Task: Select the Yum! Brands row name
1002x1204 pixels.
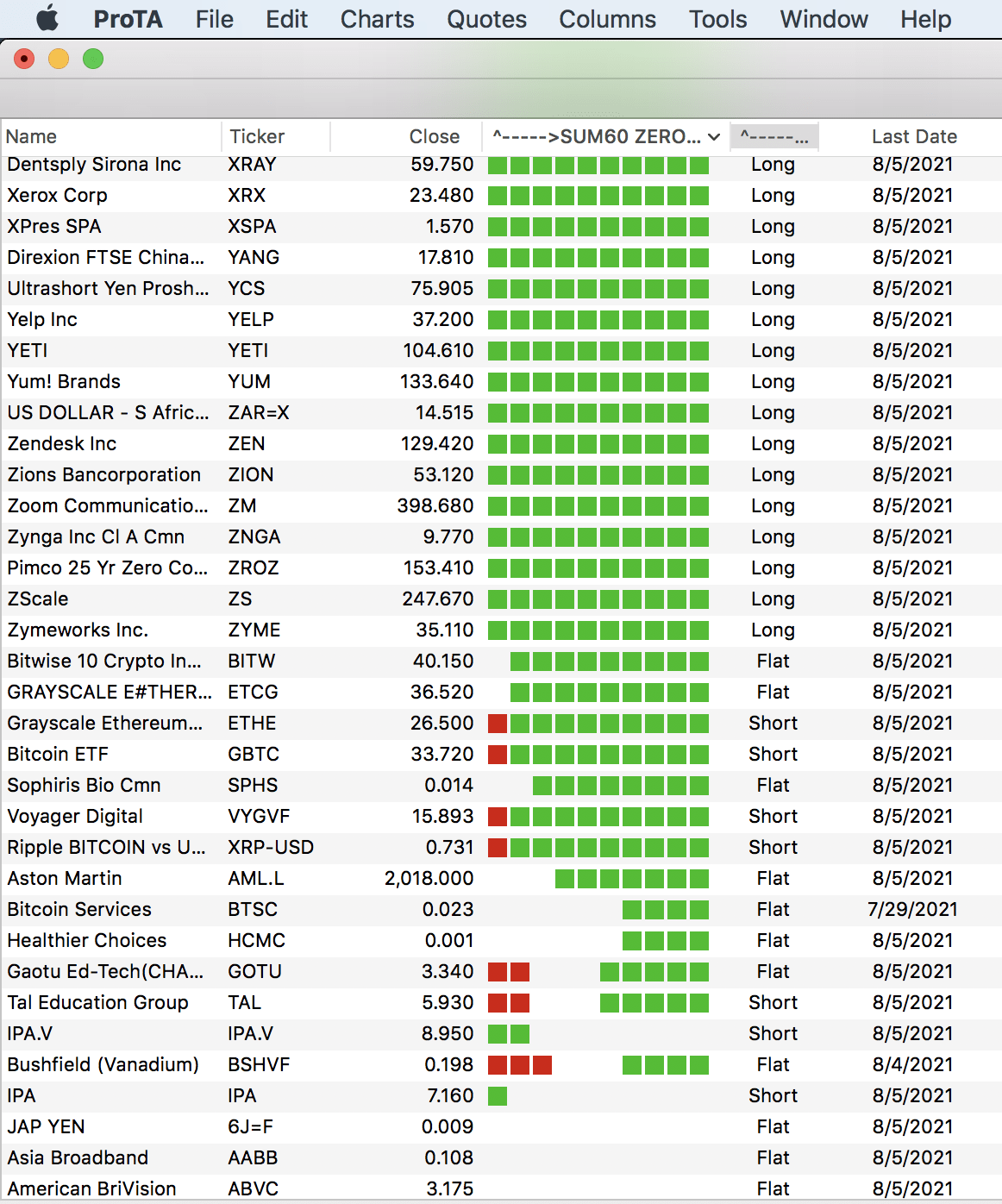Action: tap(64, 381)
